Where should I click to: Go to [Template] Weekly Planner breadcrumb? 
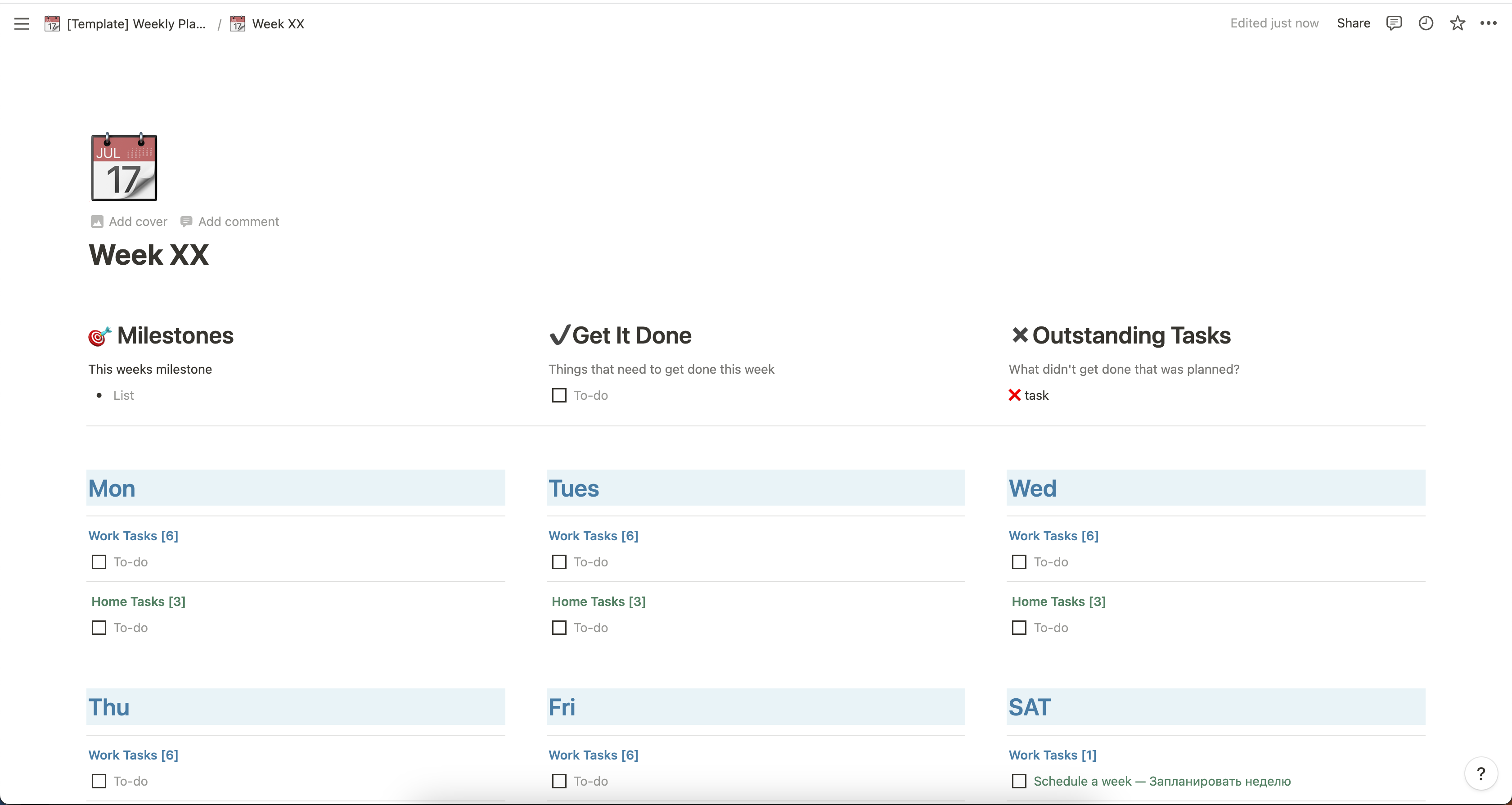(x=135, y=23)
